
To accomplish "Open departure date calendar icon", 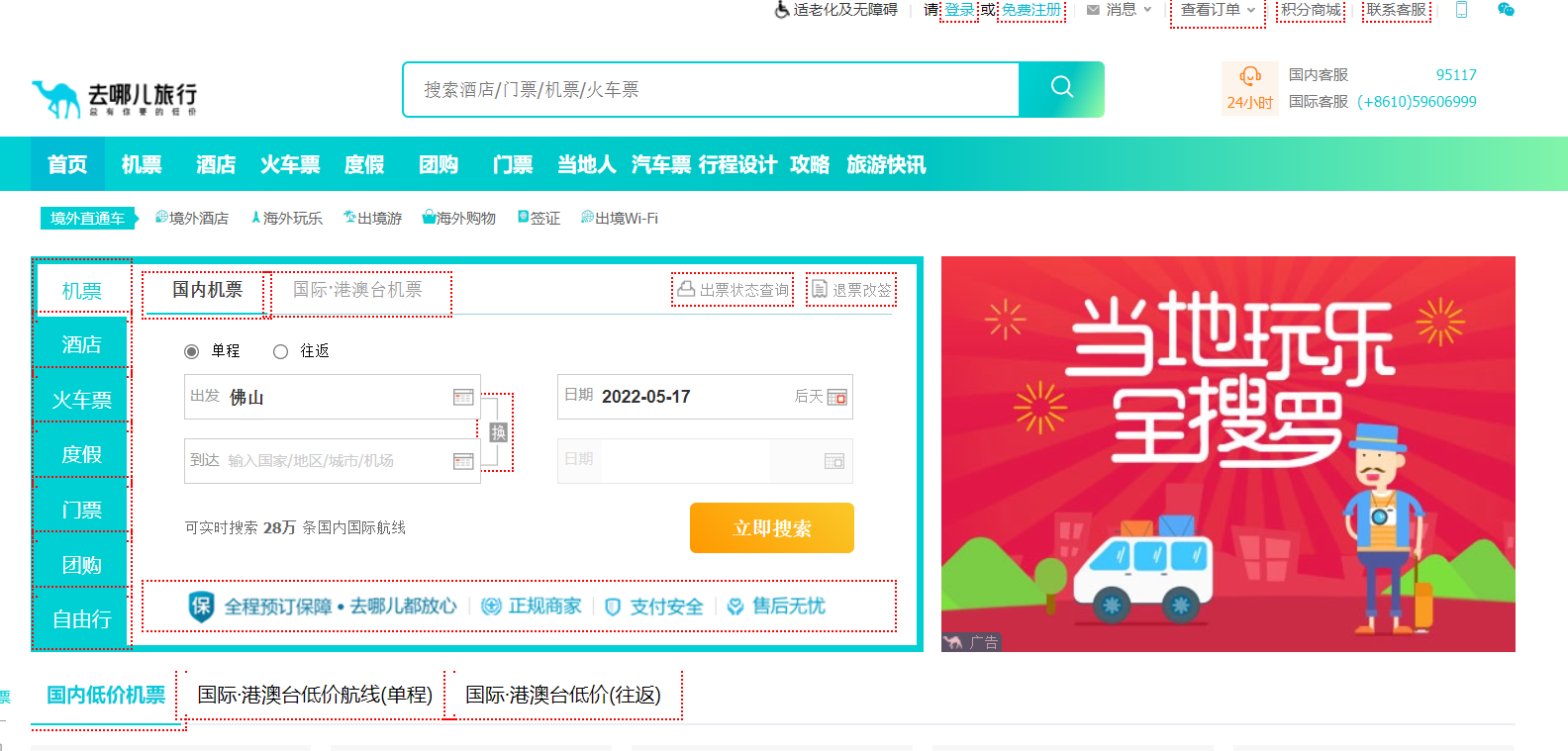I will (x=836, y=397).
